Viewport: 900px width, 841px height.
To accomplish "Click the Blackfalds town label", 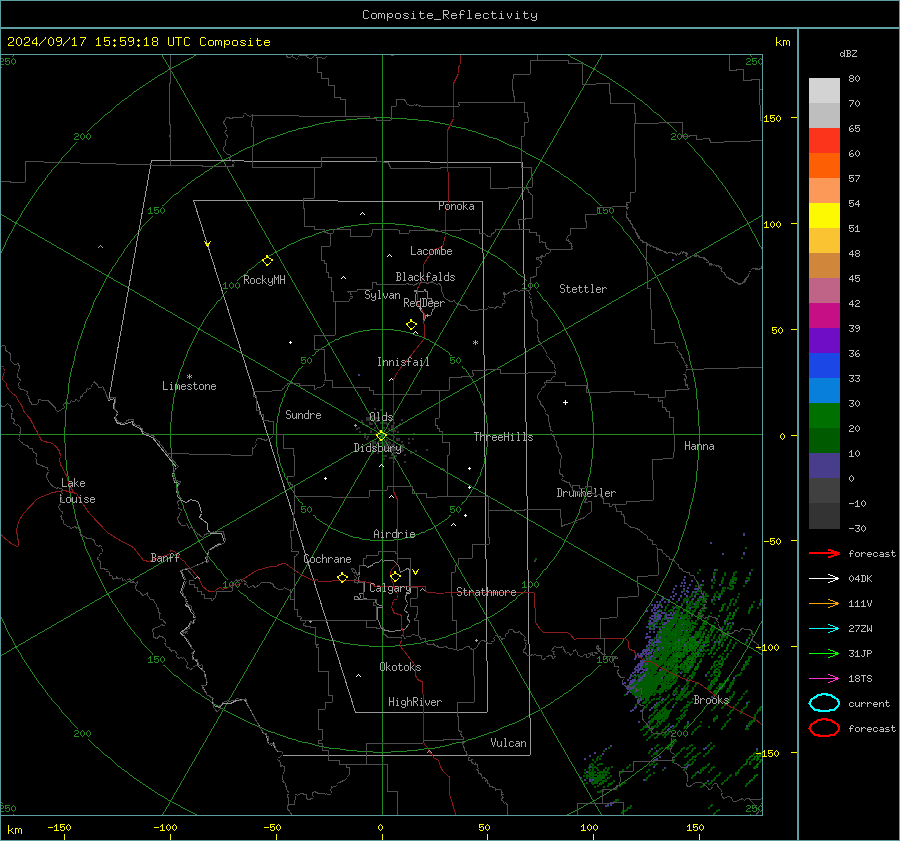I will [x=425, y=277].
